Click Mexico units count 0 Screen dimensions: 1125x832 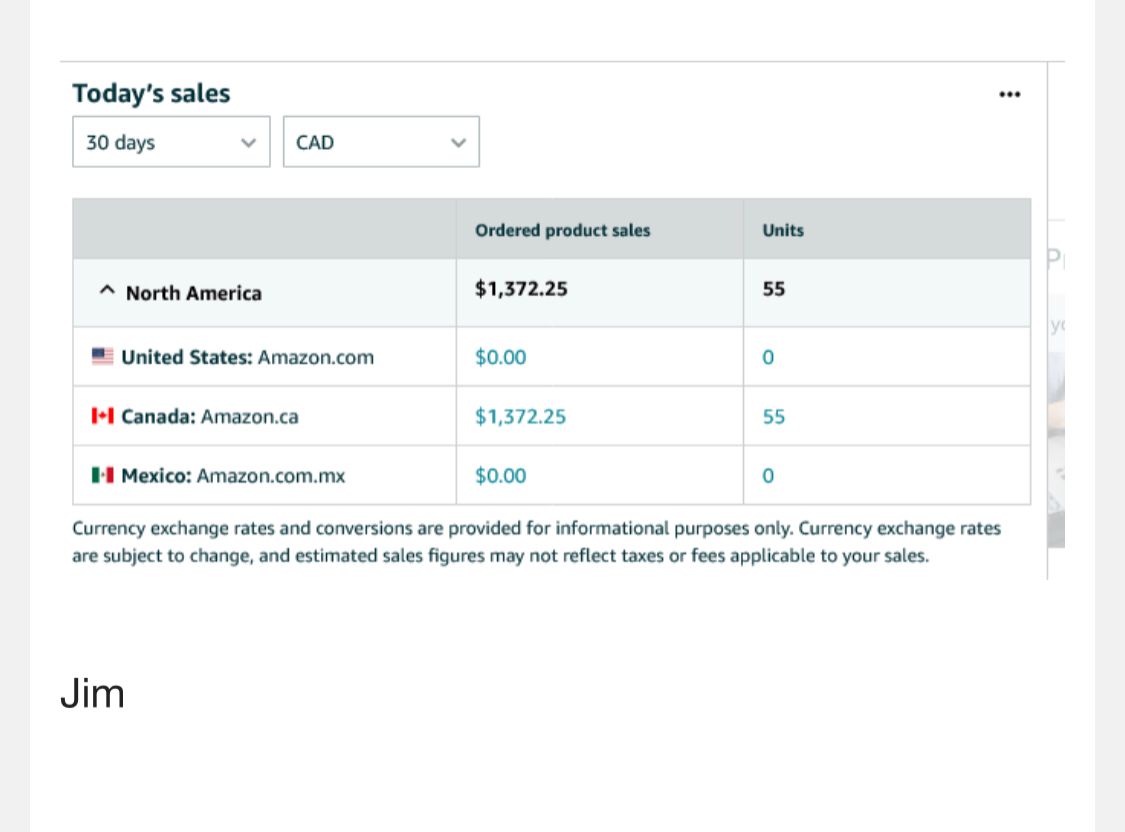tap(768, 475)
